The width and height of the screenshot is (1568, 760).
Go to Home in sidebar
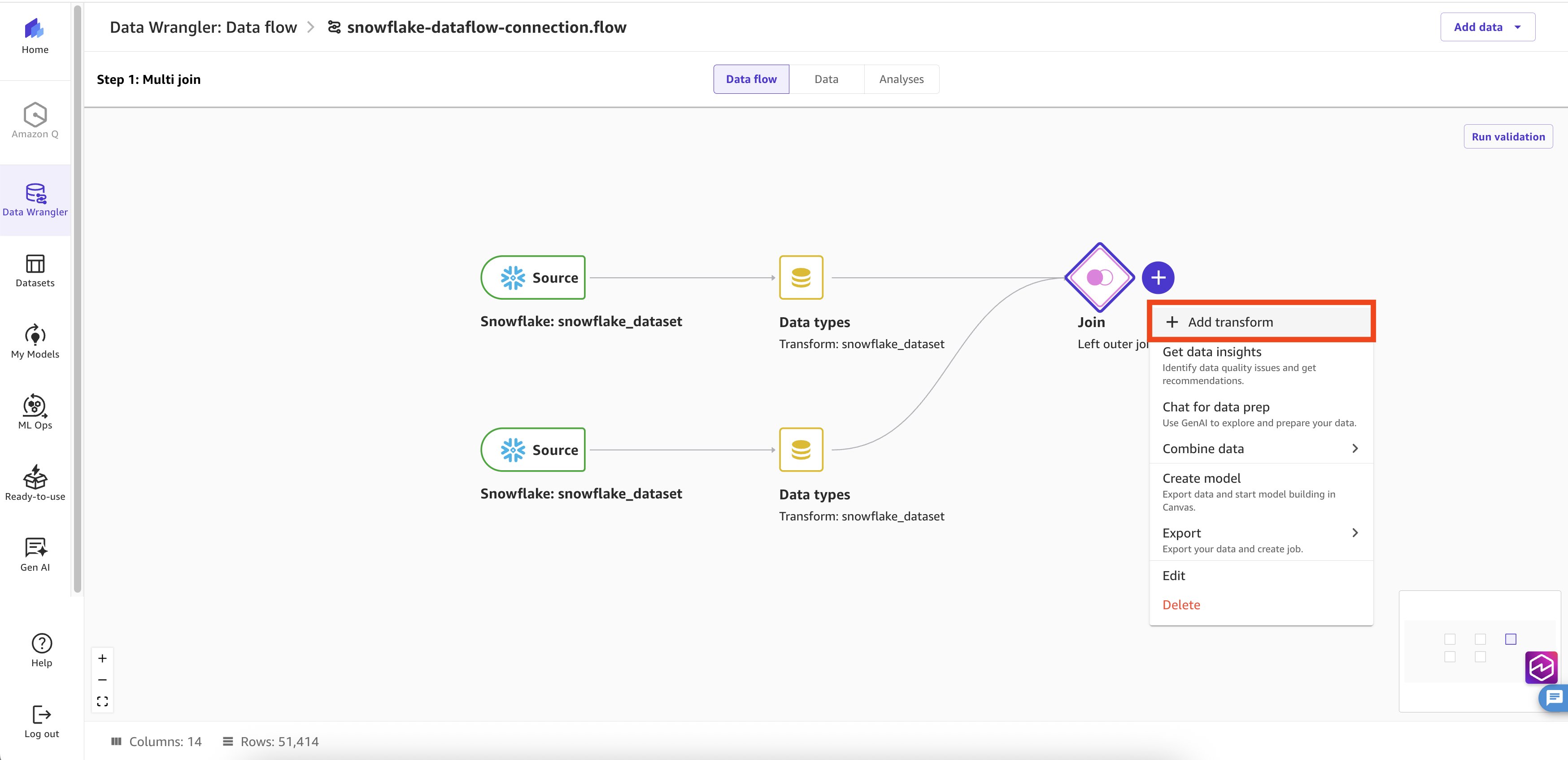(x=35, y=36)
